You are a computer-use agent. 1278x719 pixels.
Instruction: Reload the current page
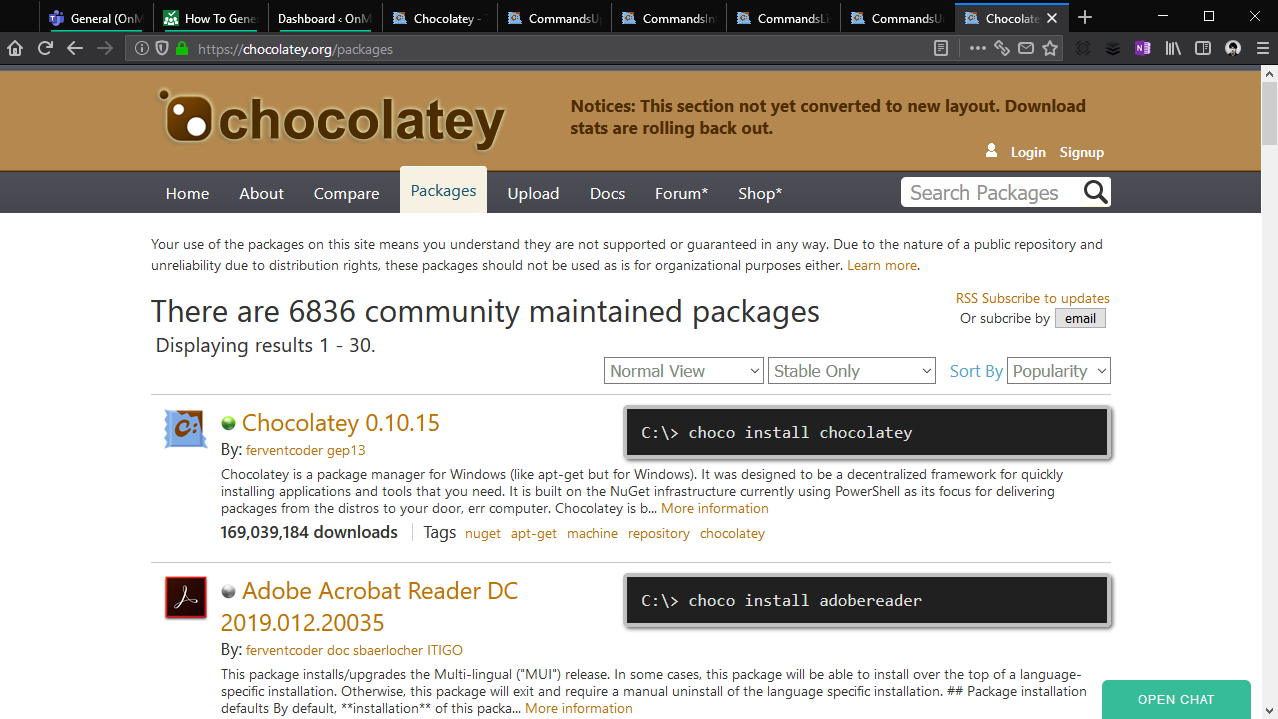(x=45, y=48)
